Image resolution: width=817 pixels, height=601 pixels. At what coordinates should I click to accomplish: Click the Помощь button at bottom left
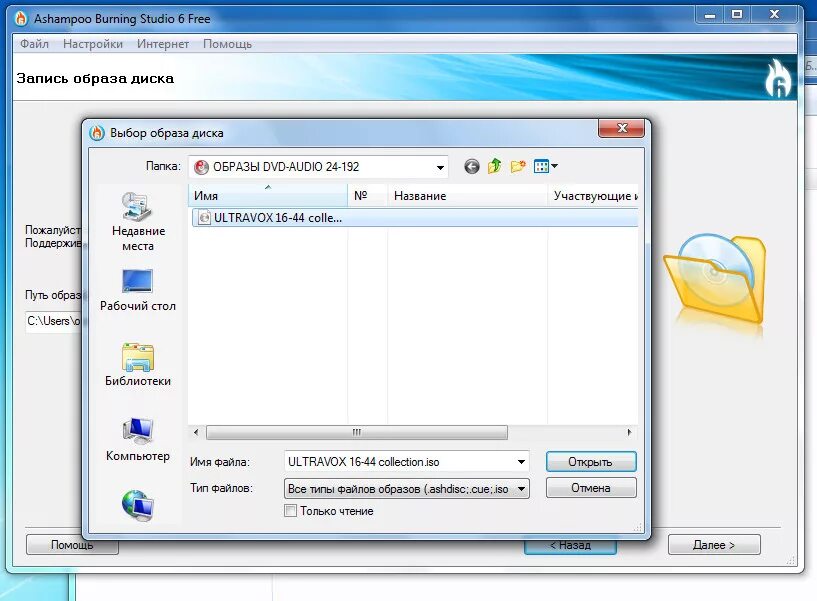72,545
